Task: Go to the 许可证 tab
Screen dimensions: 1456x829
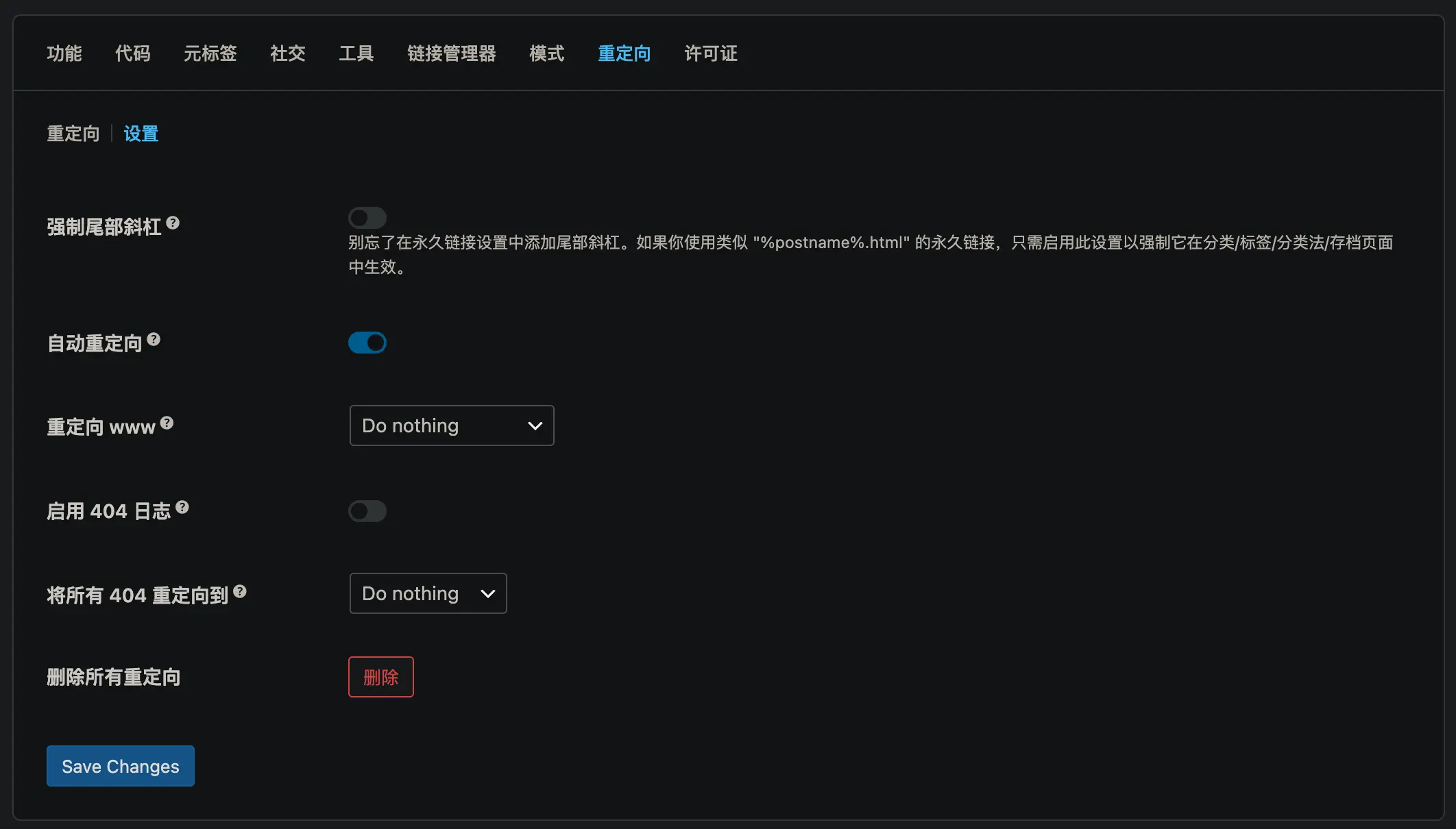Action: (711, 53)
